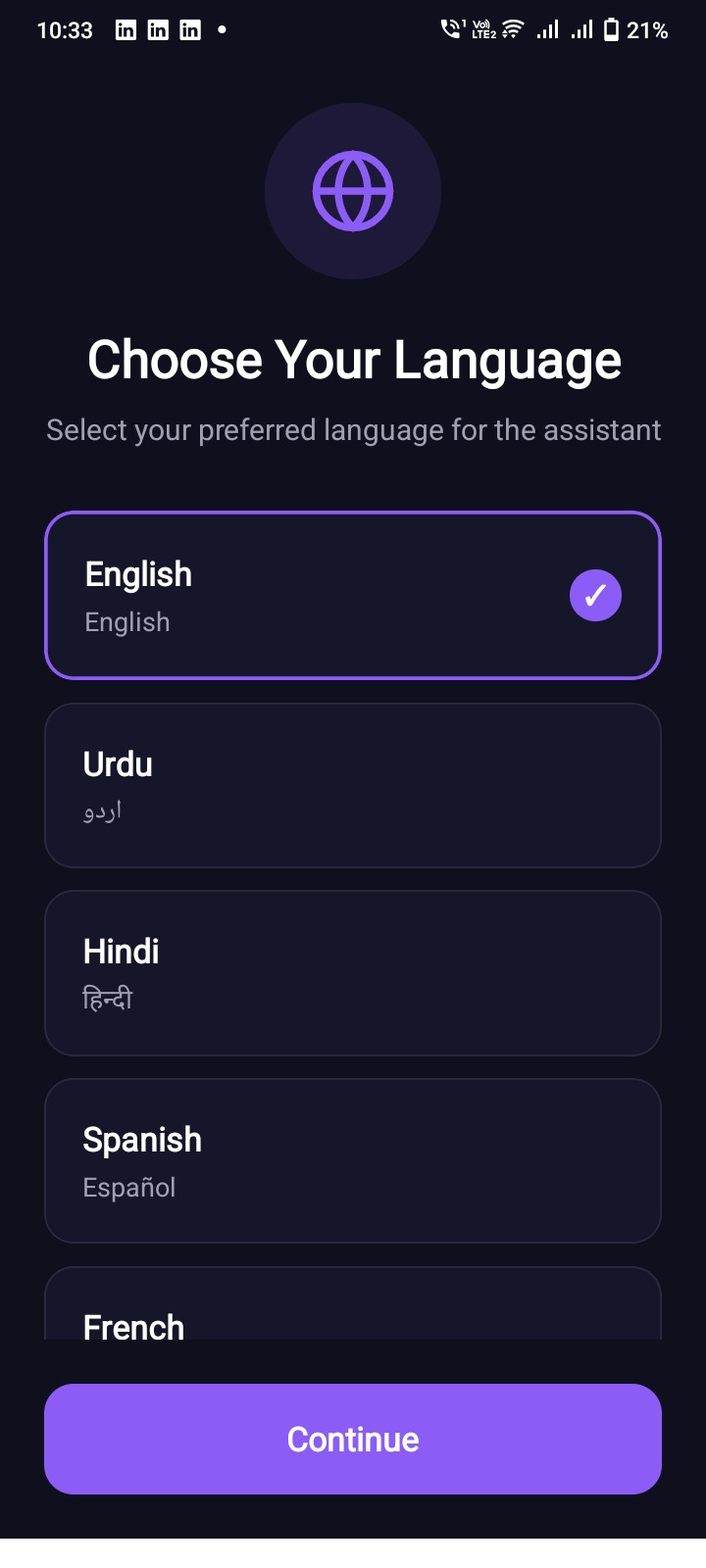706x1568 pixels.
Task: Tap the "Select your preferred language" subtitle
Action: click(354, 430)
